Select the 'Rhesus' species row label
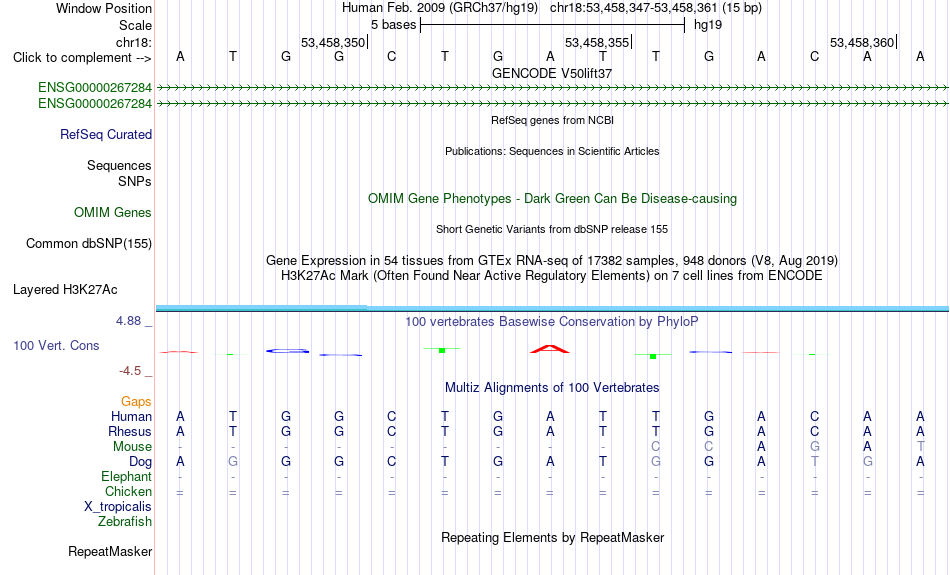Viewport: 950px width, 575px height. pos(130,431)
